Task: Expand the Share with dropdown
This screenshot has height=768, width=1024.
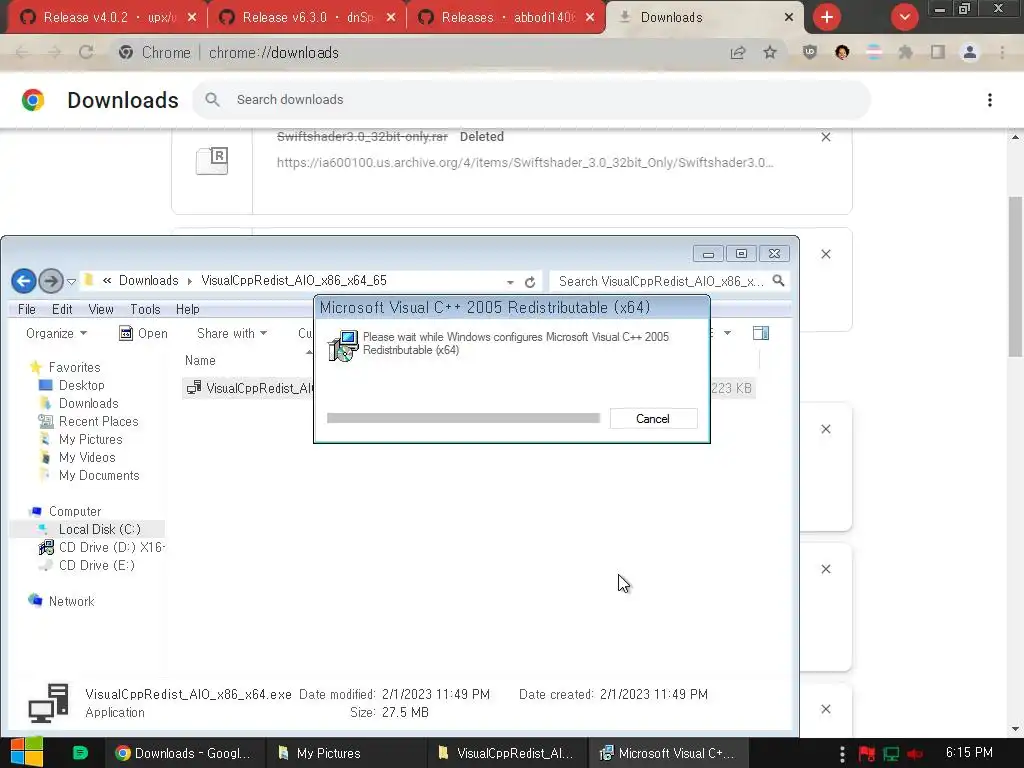Action: coord(232,333)
